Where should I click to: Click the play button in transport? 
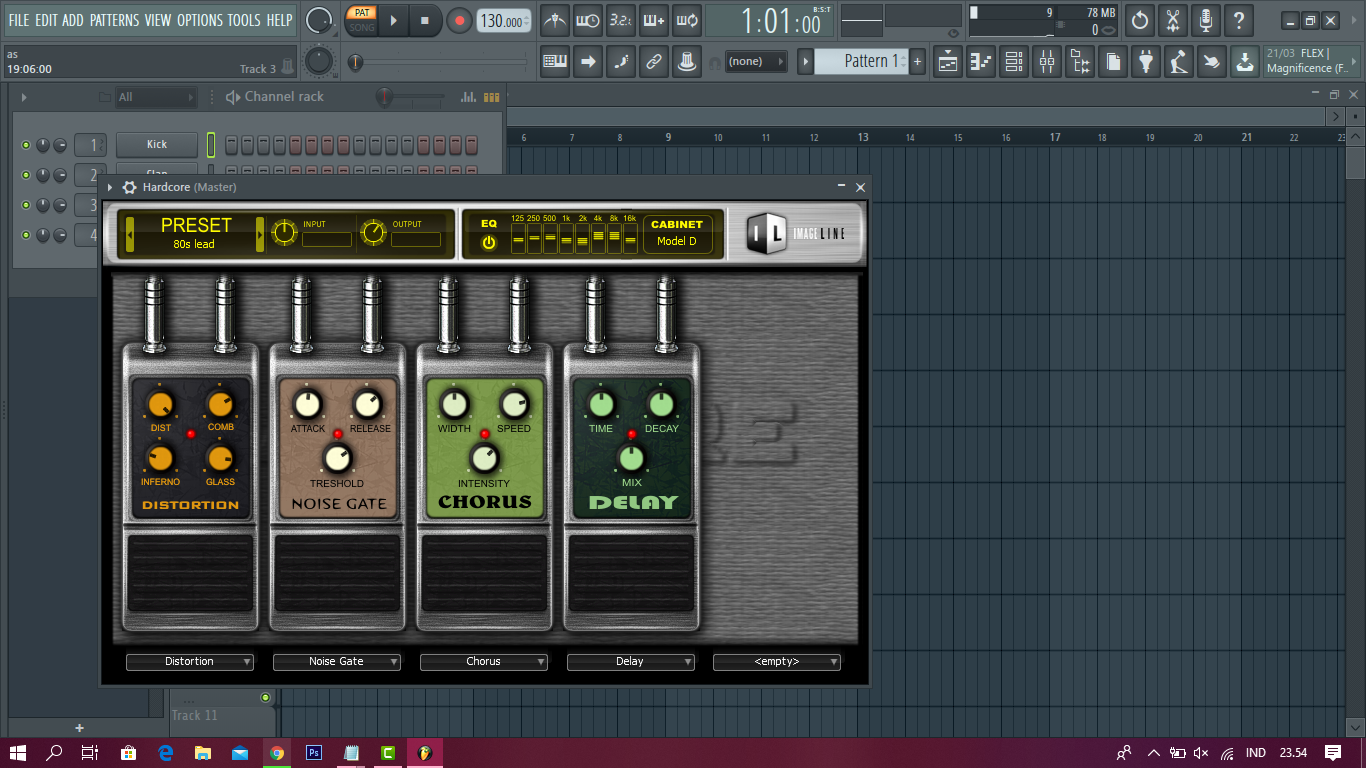(394, 20)
